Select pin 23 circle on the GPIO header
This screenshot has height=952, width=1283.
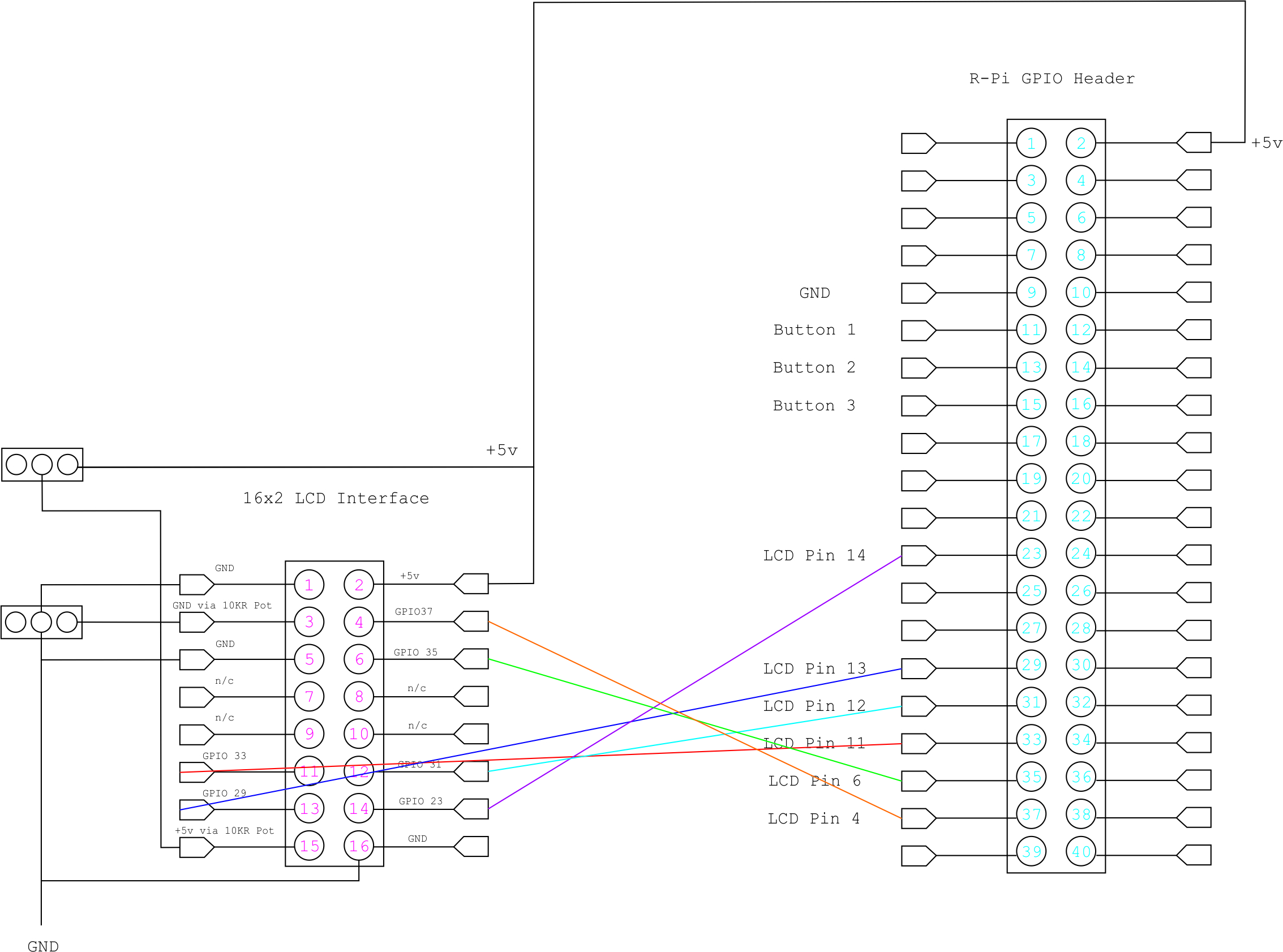point(1031,553)
